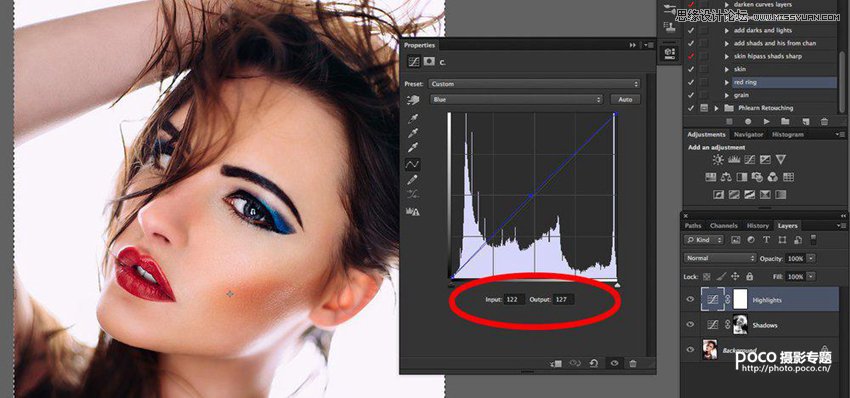Screen dimensions: 850x398
Task: Click the Output value field
Action: tap(563, 299)
